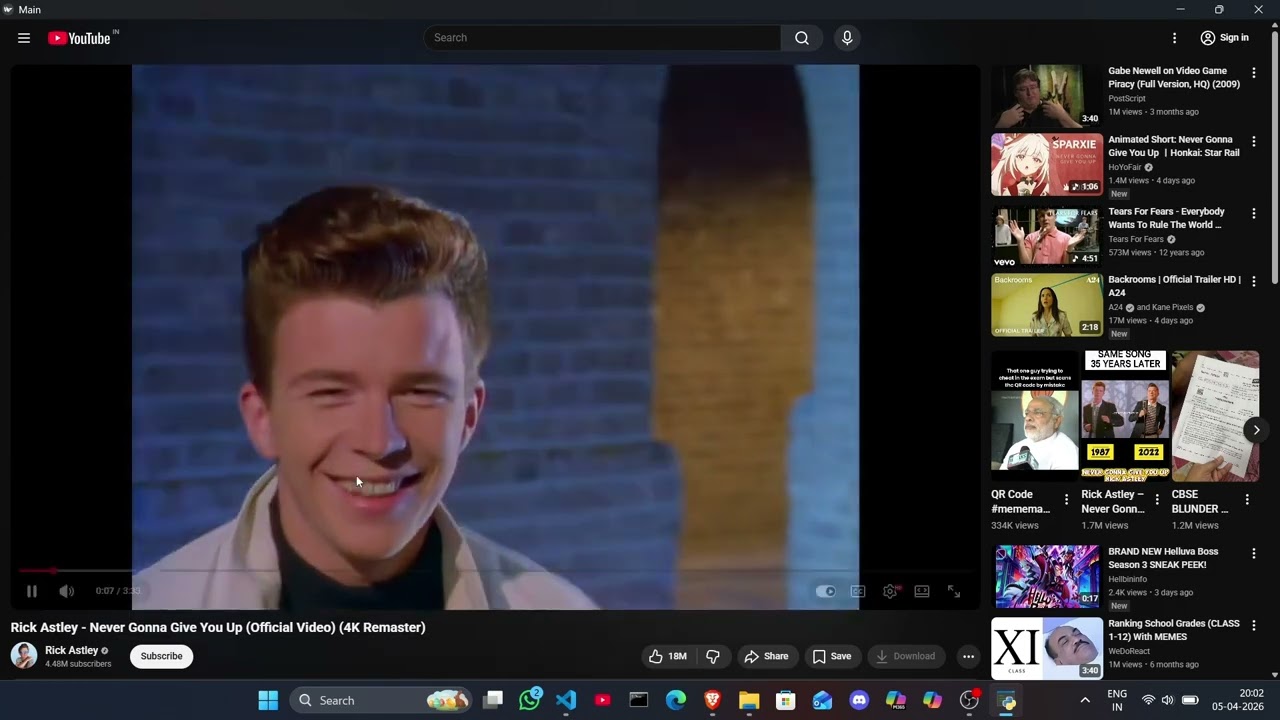
Task: Click the search magnifier button
Action: point(802,38)
